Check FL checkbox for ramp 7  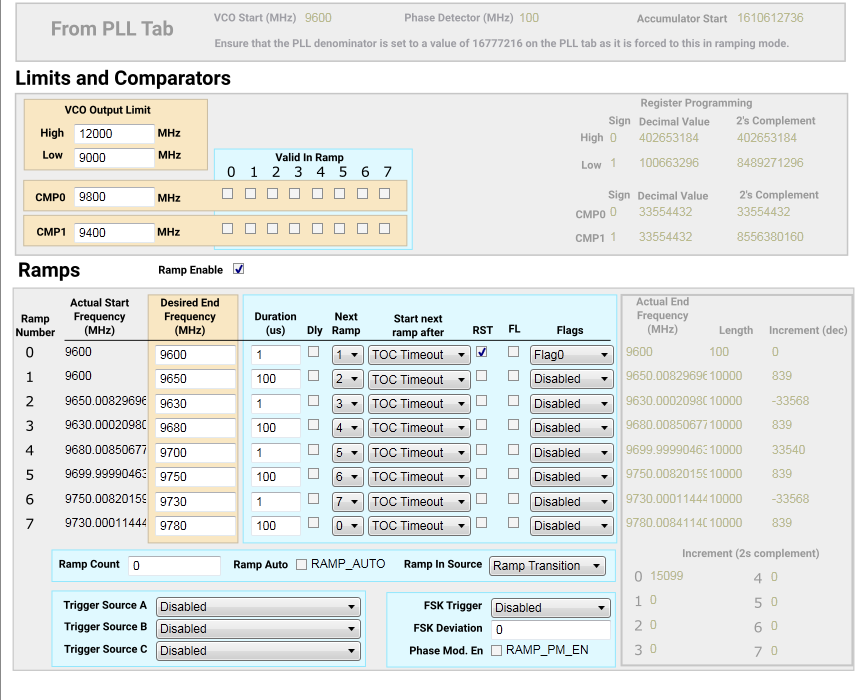(514, 522)
